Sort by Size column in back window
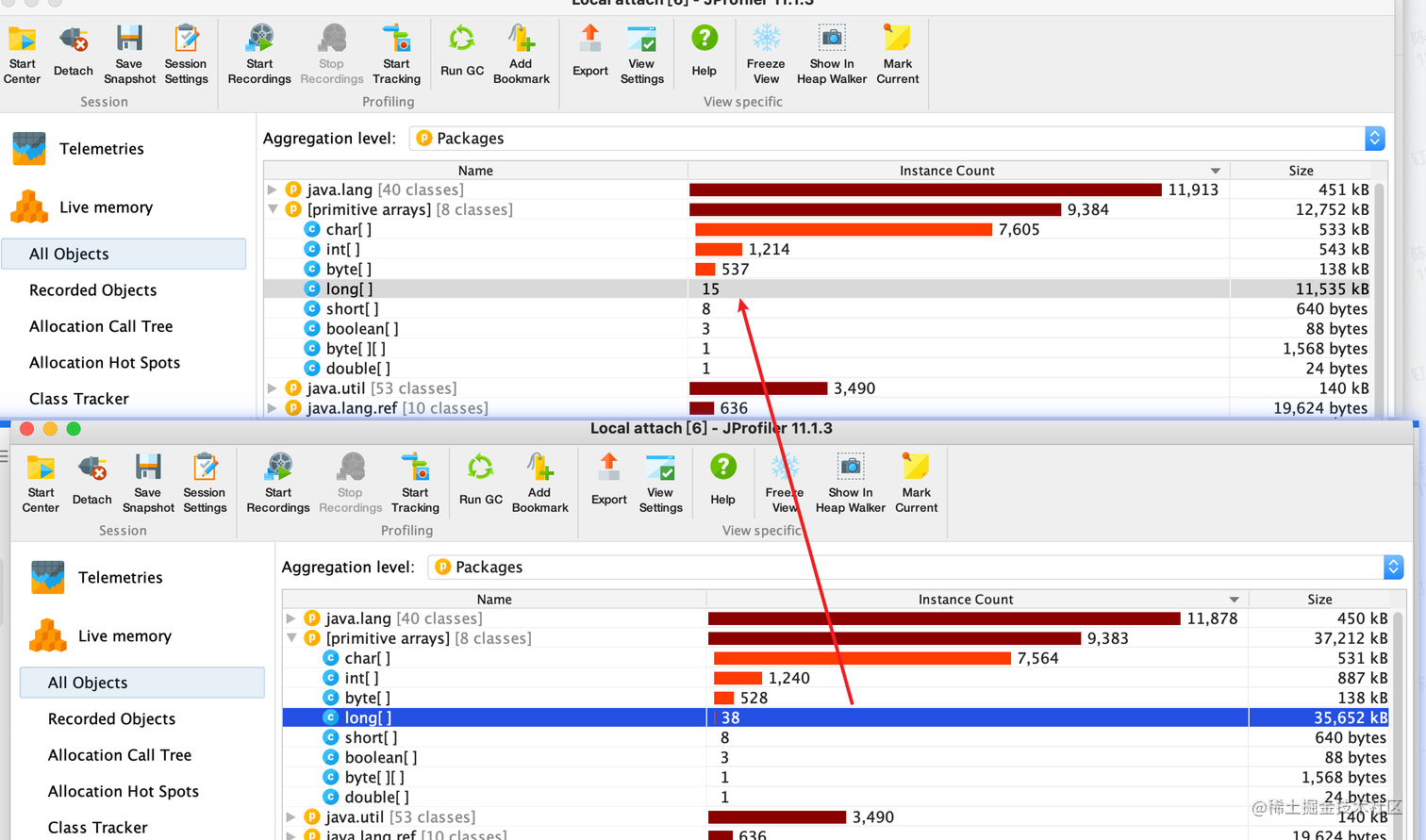Image resolution: width=1426 pixels, height=840 pixels. 1301,170
